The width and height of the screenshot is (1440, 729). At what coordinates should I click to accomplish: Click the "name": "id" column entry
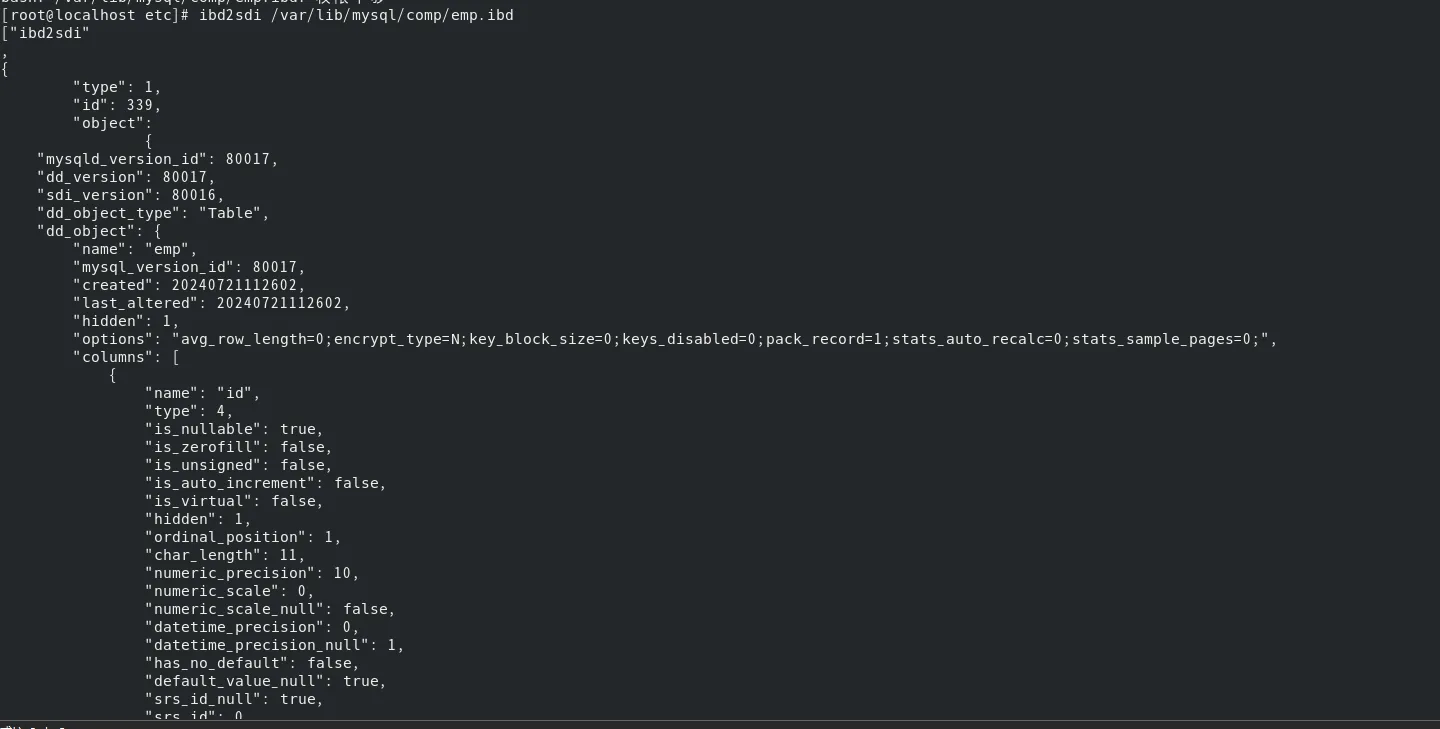click(203, 393)
